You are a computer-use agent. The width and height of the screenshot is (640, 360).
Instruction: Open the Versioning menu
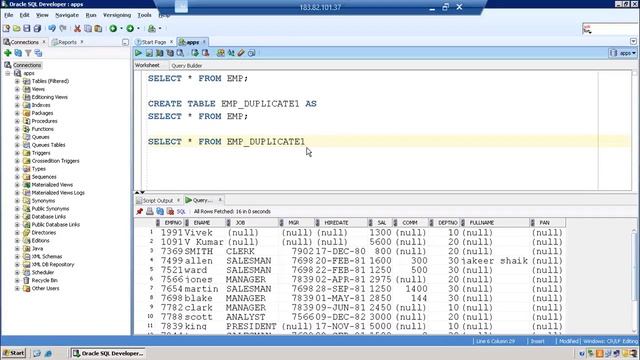[x=117, y=15]
